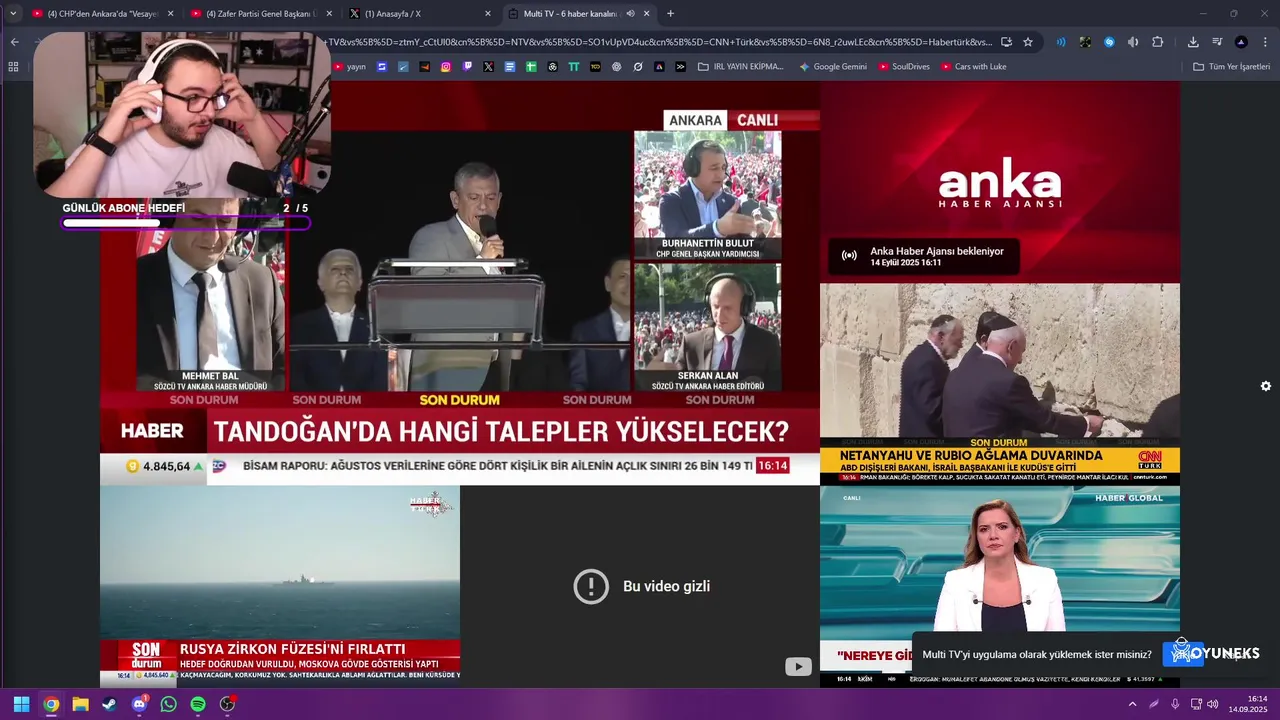Open the Windows Start menu
Viewport: 1280px width, 720px height.
point(21,704)
